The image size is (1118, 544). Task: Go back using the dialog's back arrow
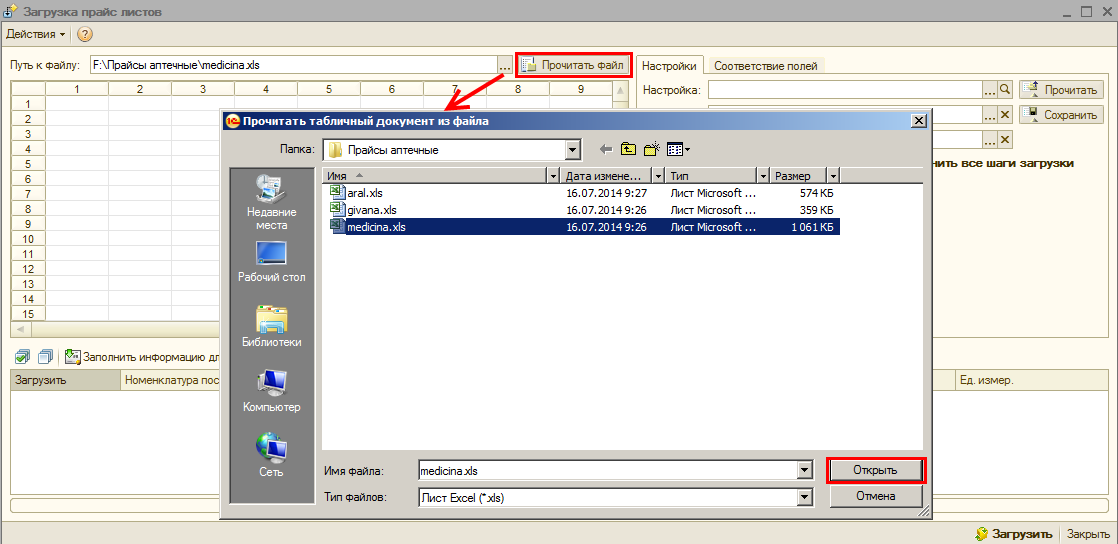[605, 150]
